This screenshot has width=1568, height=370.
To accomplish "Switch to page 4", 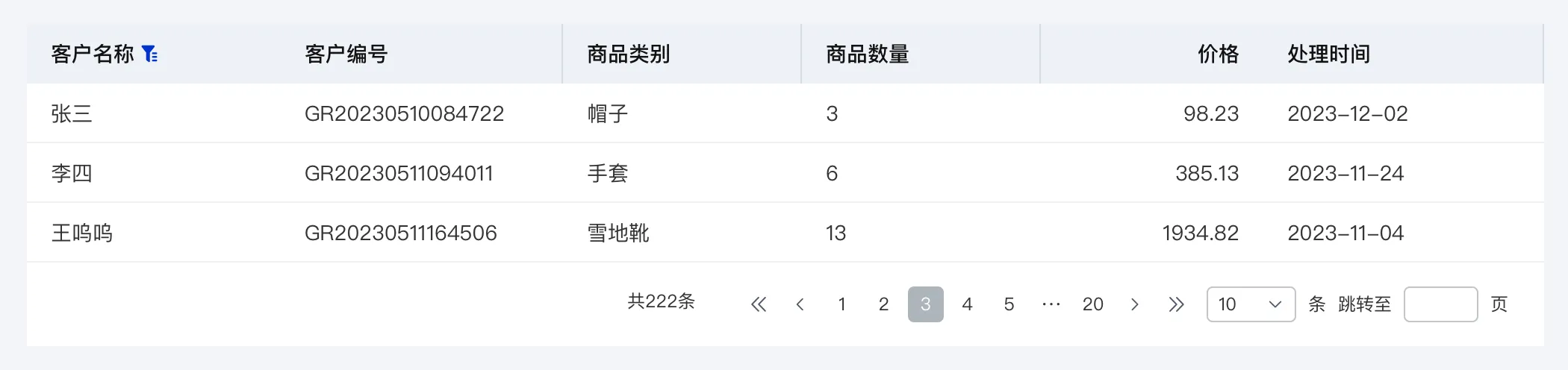I will click(968, 304).
